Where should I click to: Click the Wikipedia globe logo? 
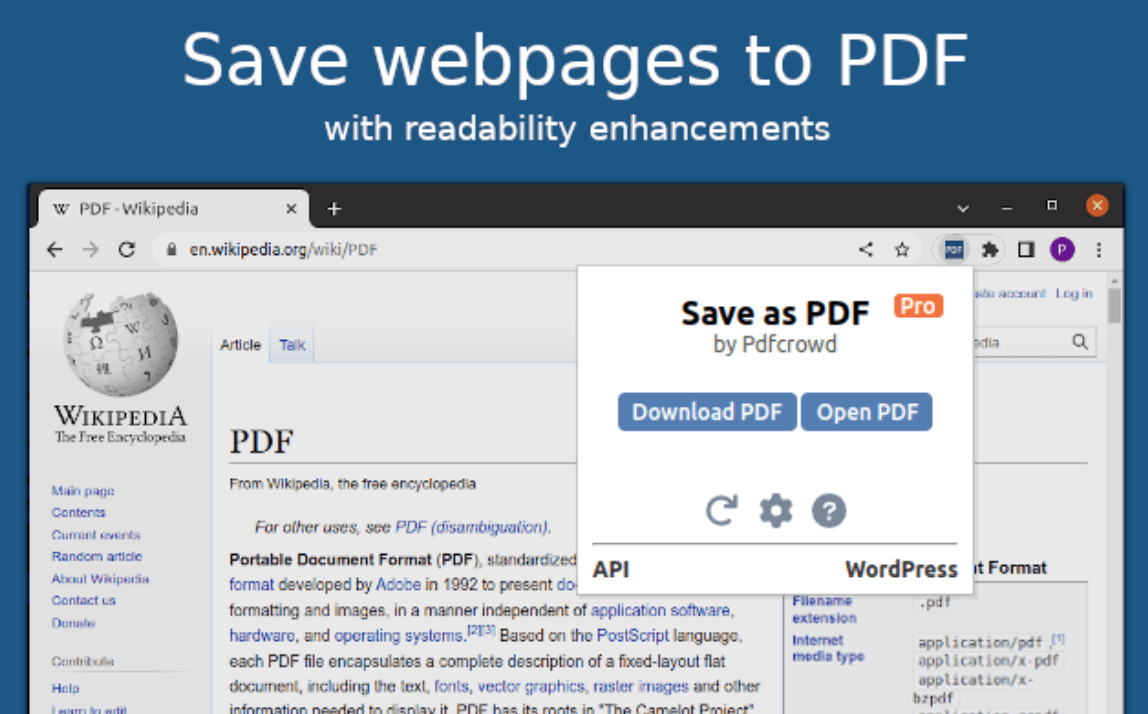(121, 344)
